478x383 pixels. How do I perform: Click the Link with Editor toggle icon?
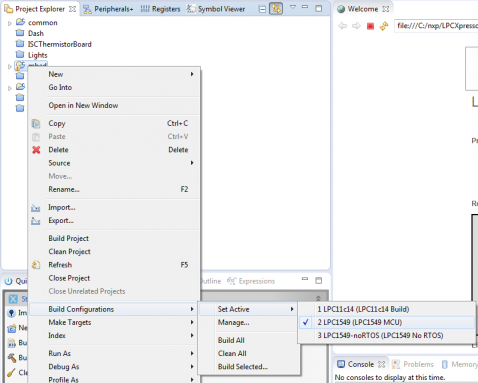click(x=276, y=9)
